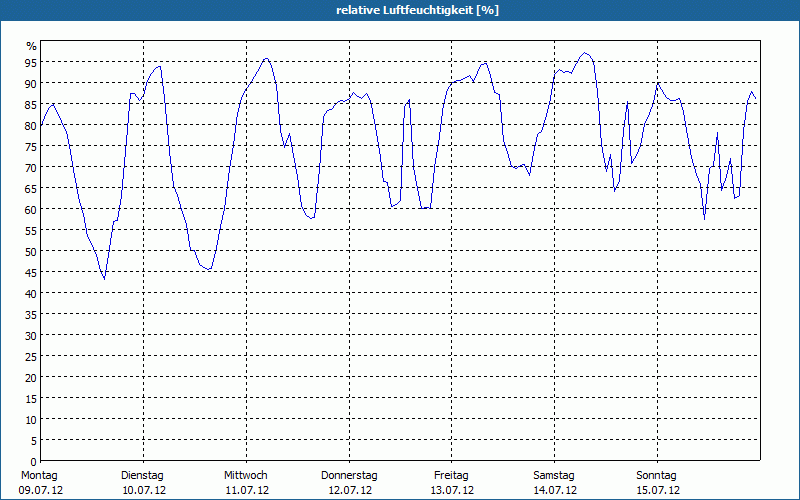Pick the Freitag day label
The width and height of the screenshot is (800, 500).
[451, 475]
